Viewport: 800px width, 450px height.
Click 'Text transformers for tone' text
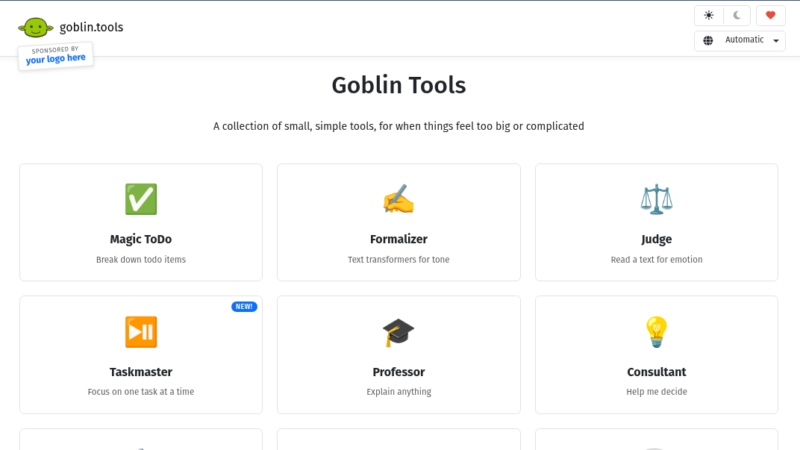pos(398,260)
